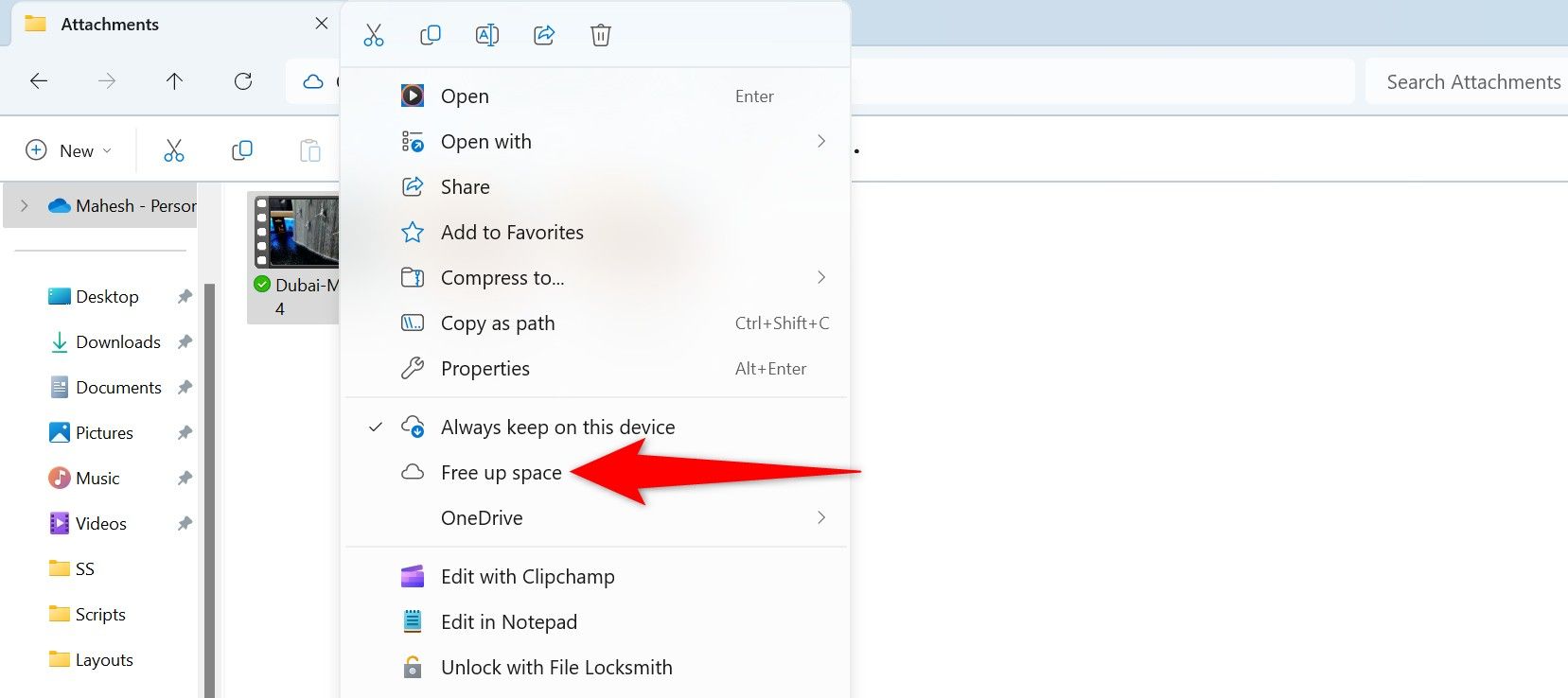The image size is (1568, 698).
Task: Choose Unlock with File Locksmith
Action: (x=596, y=667)
